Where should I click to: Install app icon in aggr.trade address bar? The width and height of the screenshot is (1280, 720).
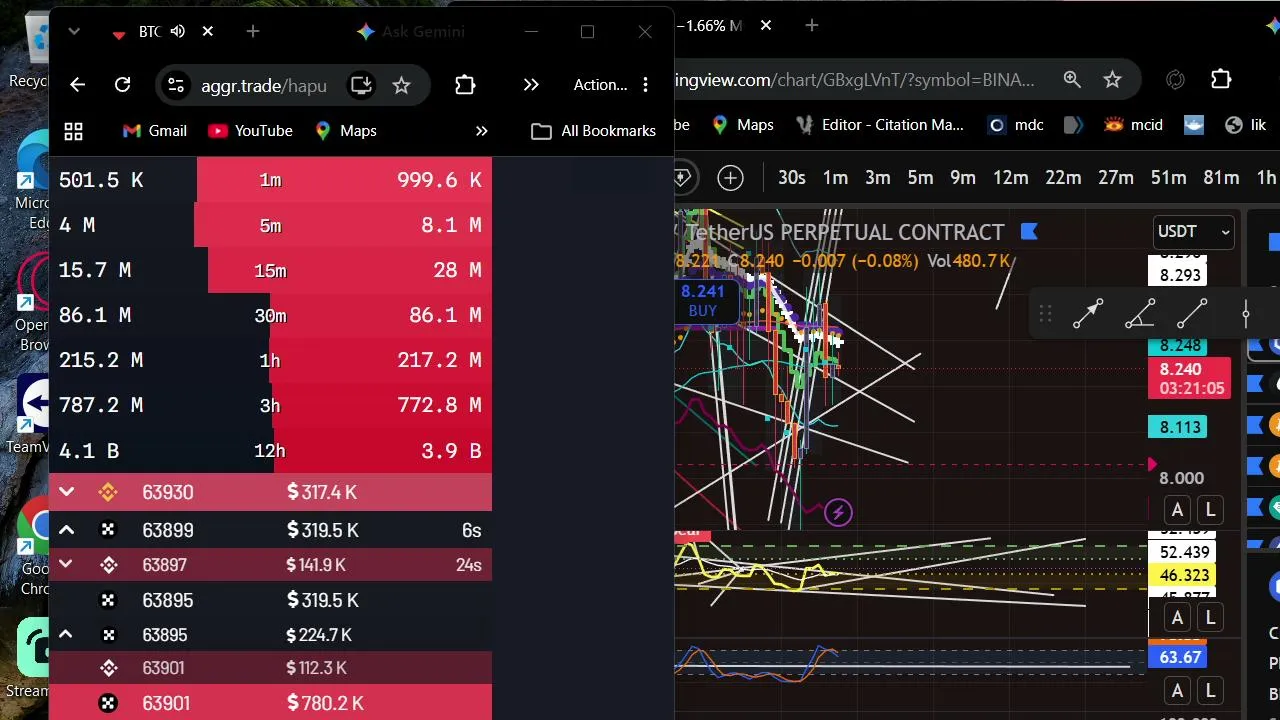361,85
